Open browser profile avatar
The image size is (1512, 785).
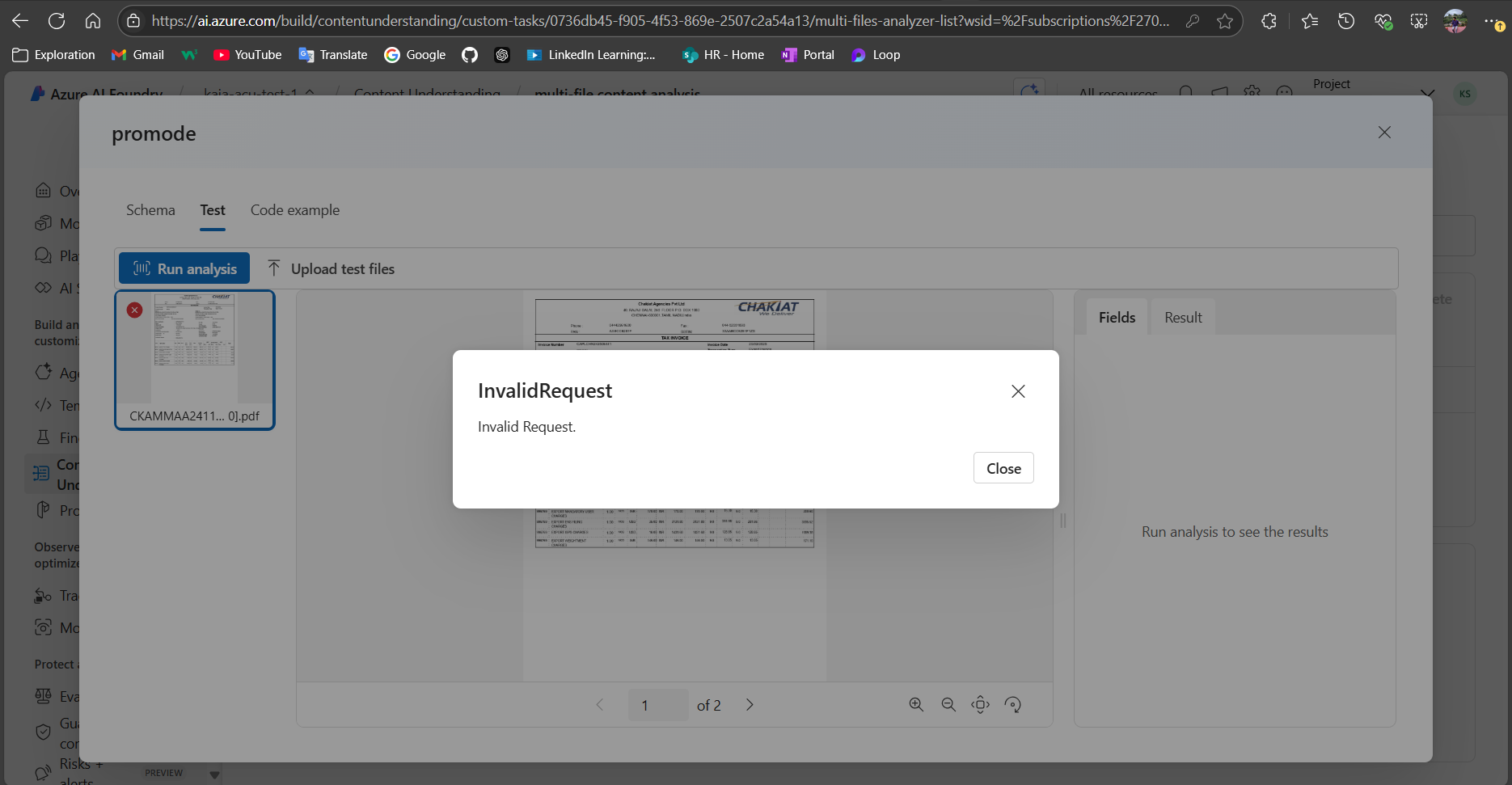(x=1455, y=21)
